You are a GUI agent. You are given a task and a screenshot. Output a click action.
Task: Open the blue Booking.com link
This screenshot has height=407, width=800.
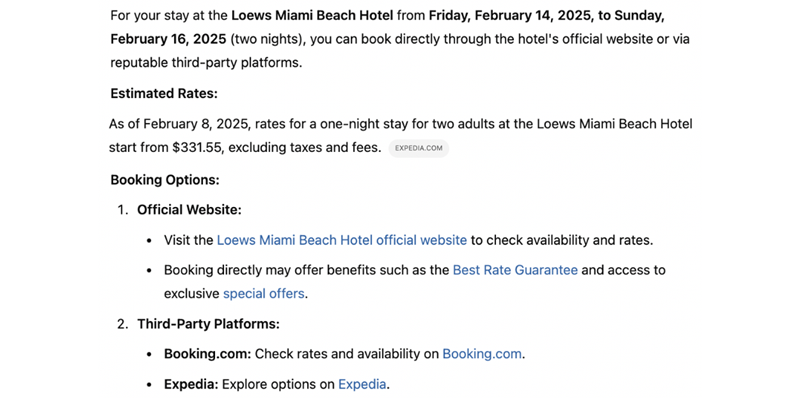tap(482, 354)
